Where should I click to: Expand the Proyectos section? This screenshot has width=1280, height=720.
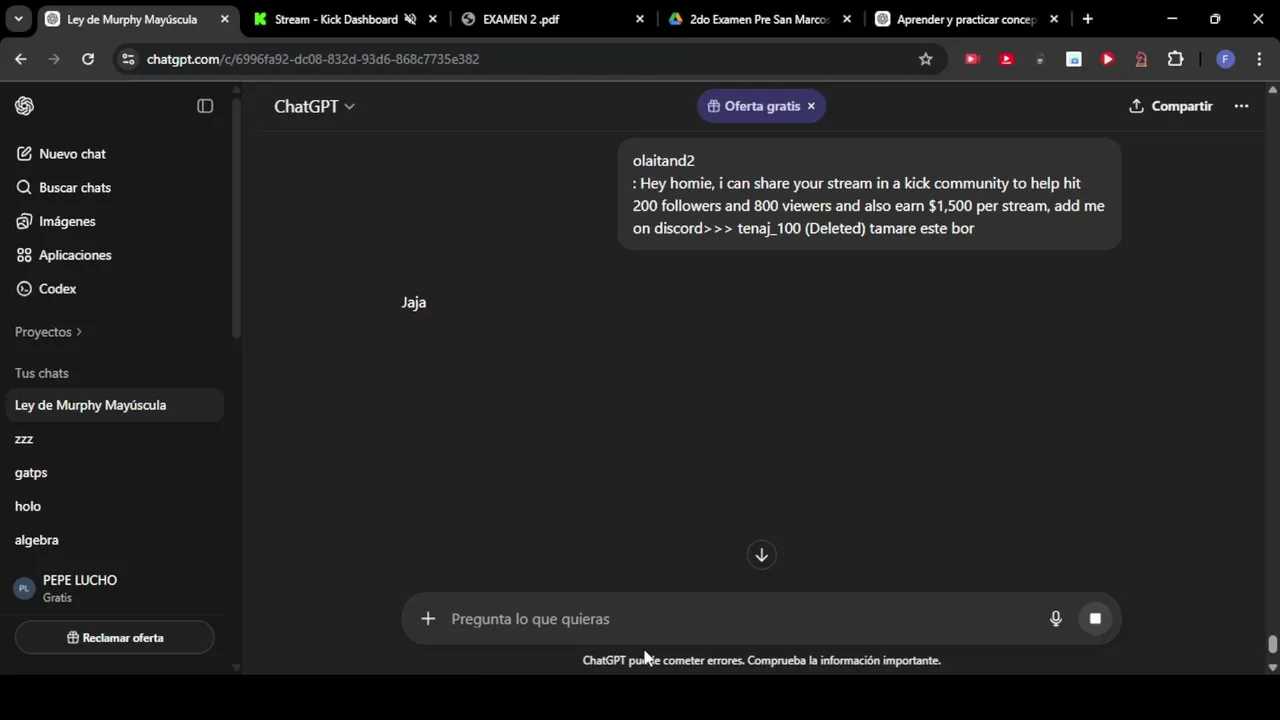click(48, 332)
